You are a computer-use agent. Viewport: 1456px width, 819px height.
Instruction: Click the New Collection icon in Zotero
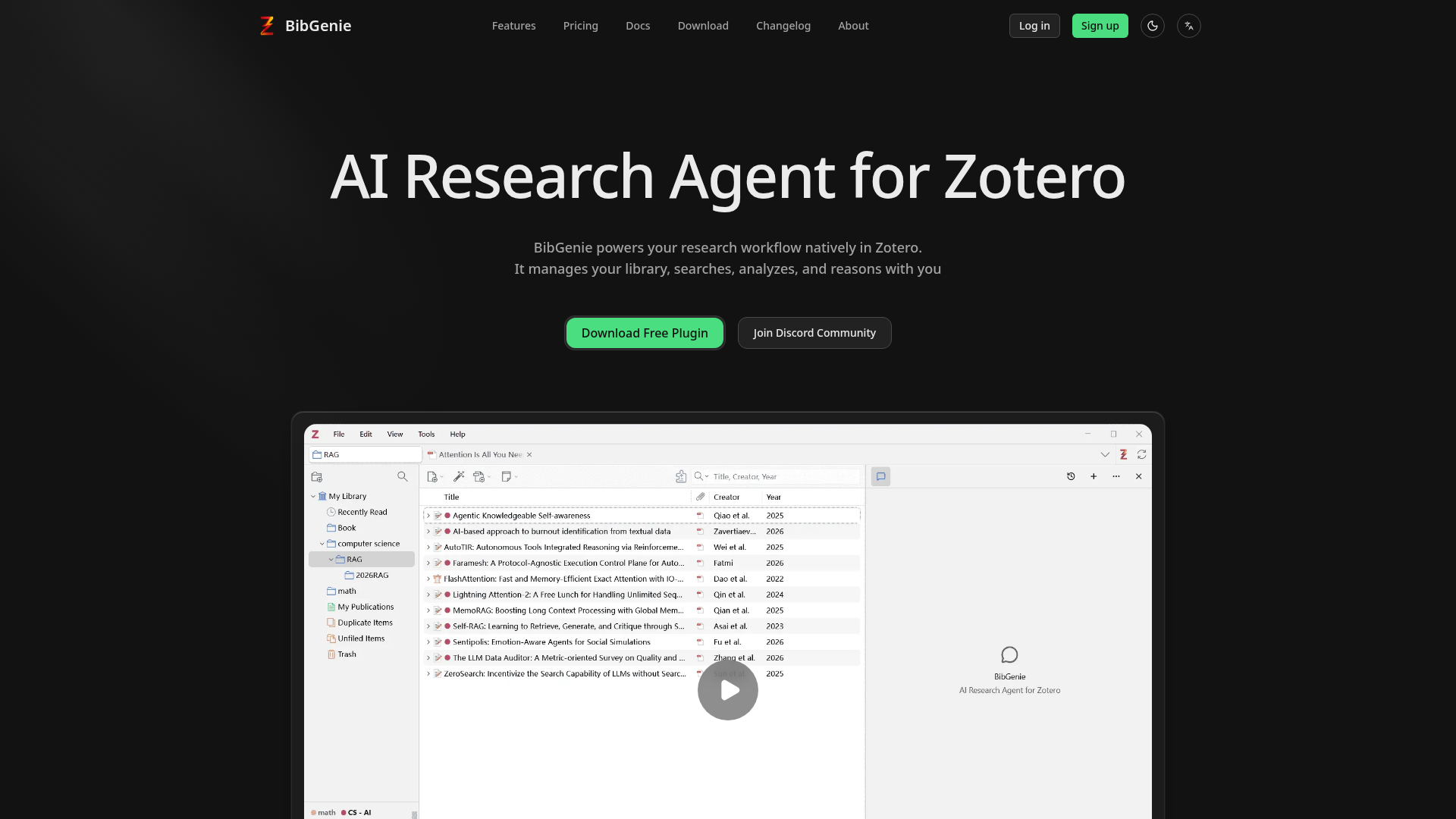317,477
